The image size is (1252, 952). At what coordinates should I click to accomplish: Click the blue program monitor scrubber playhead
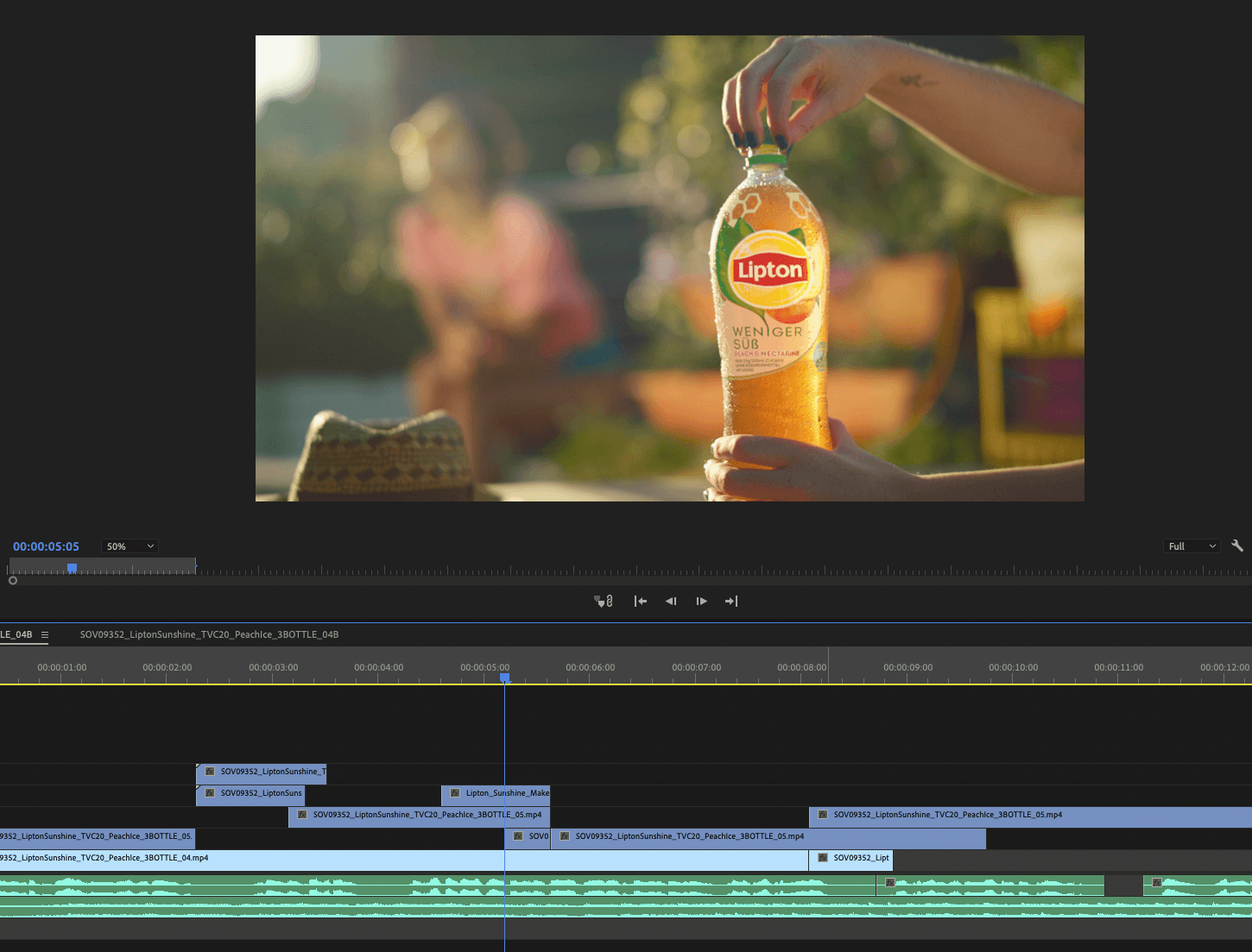[73, 568]
